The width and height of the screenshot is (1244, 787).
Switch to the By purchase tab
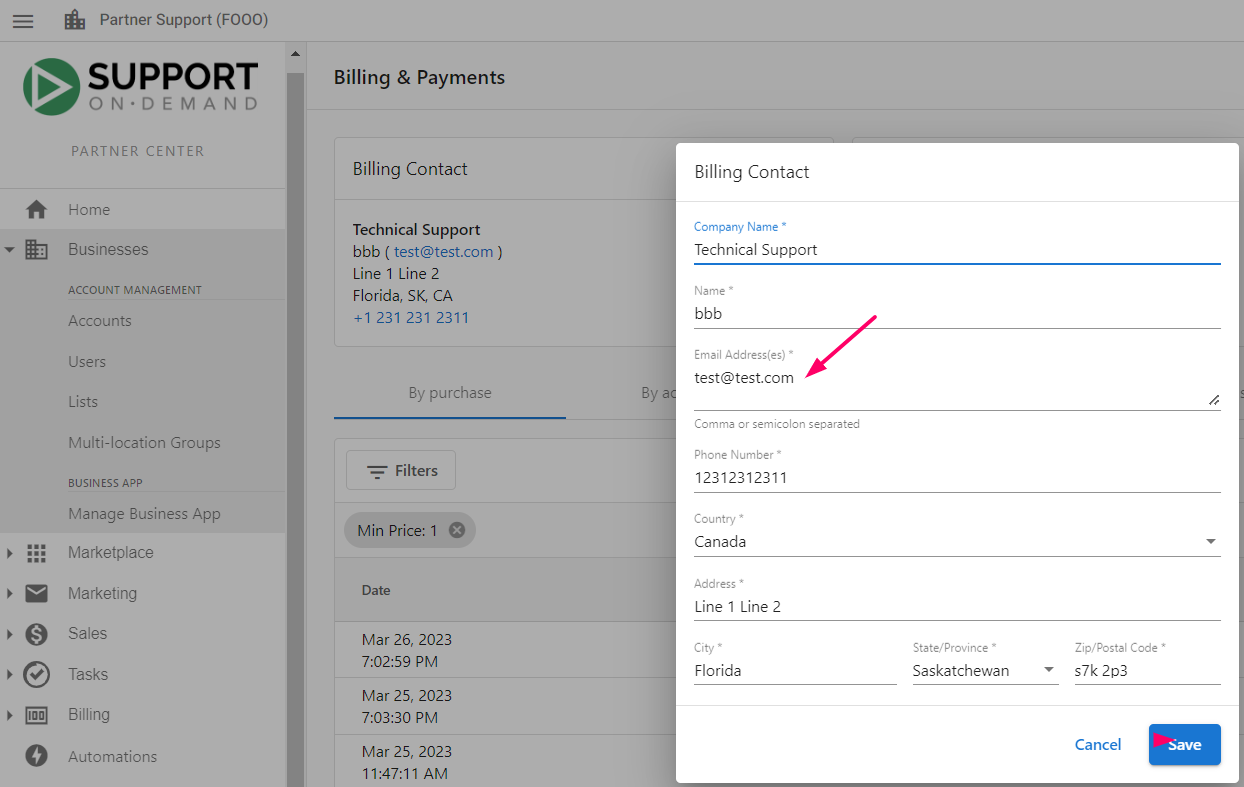(x=450, y=393)
